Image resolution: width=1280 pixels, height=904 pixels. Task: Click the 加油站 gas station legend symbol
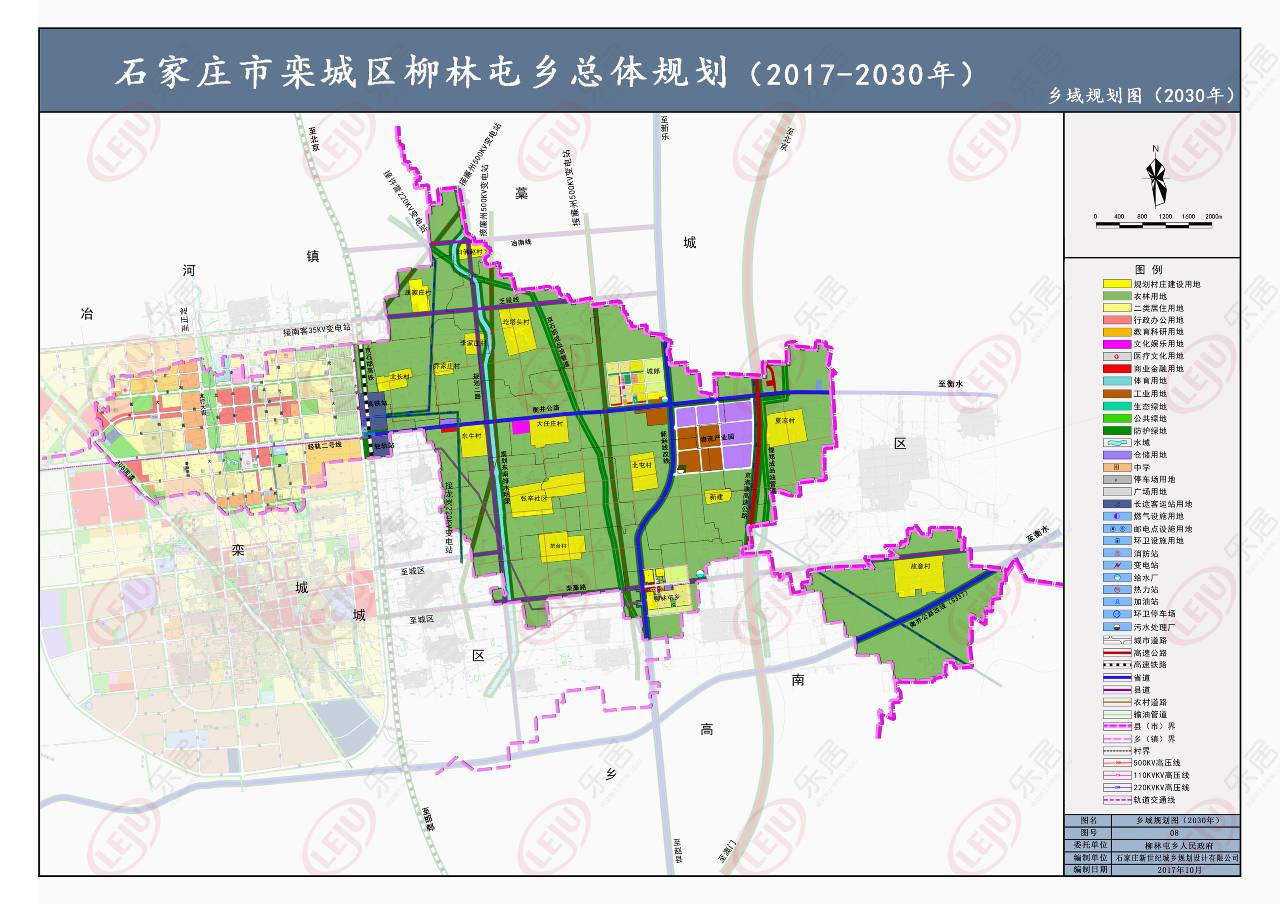1117,602
